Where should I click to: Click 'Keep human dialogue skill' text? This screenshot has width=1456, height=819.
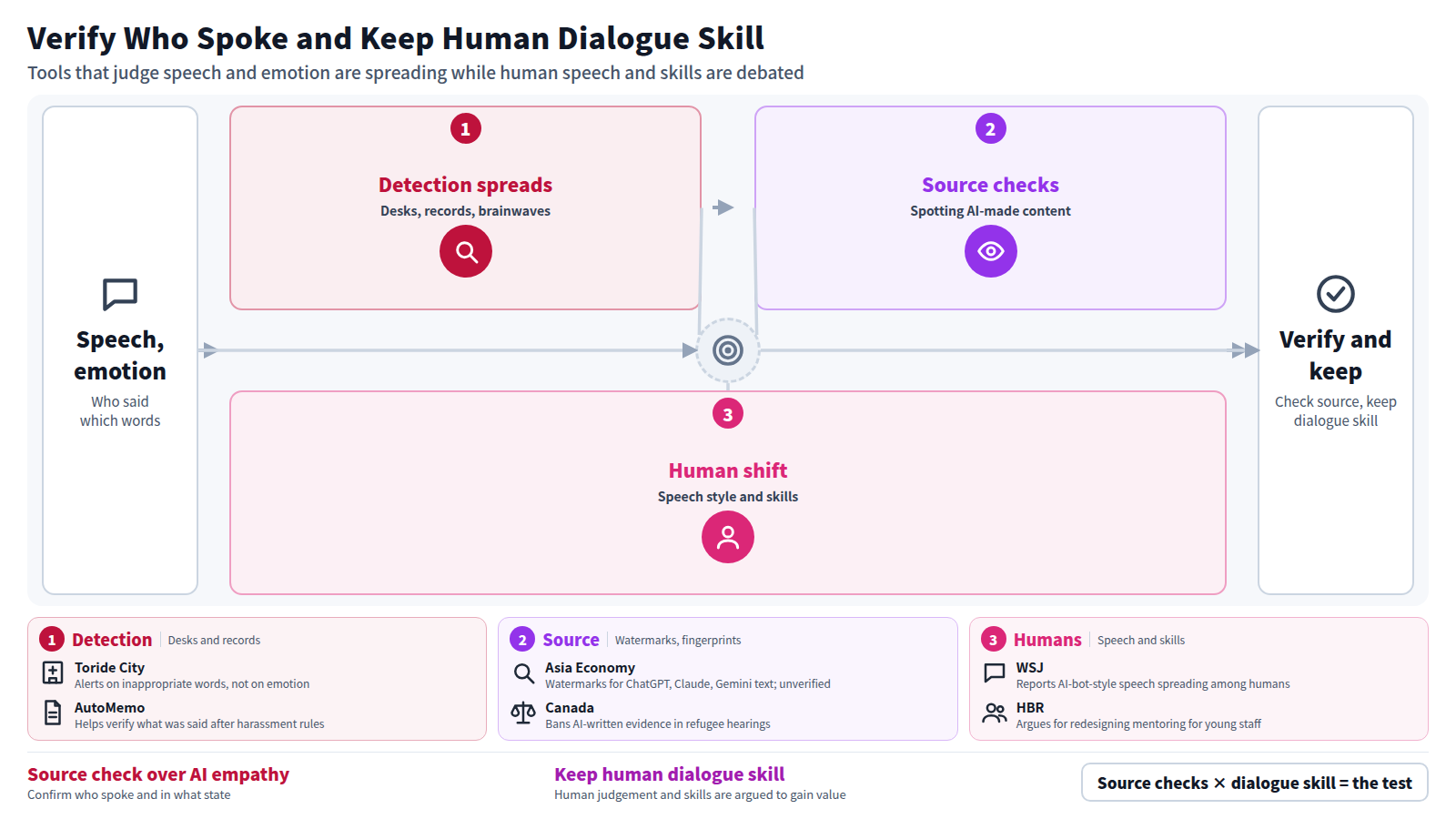pyautogui.click(x=670, y=774)
